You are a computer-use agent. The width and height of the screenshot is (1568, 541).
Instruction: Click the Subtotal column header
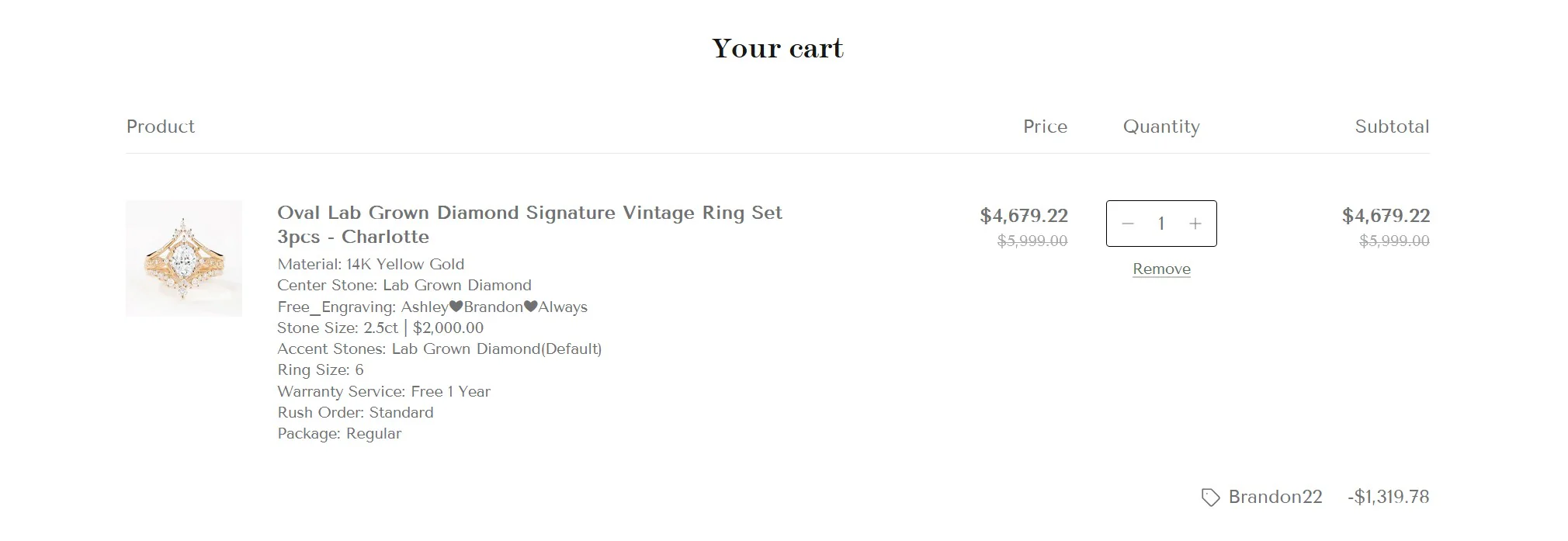(1392, 127)
